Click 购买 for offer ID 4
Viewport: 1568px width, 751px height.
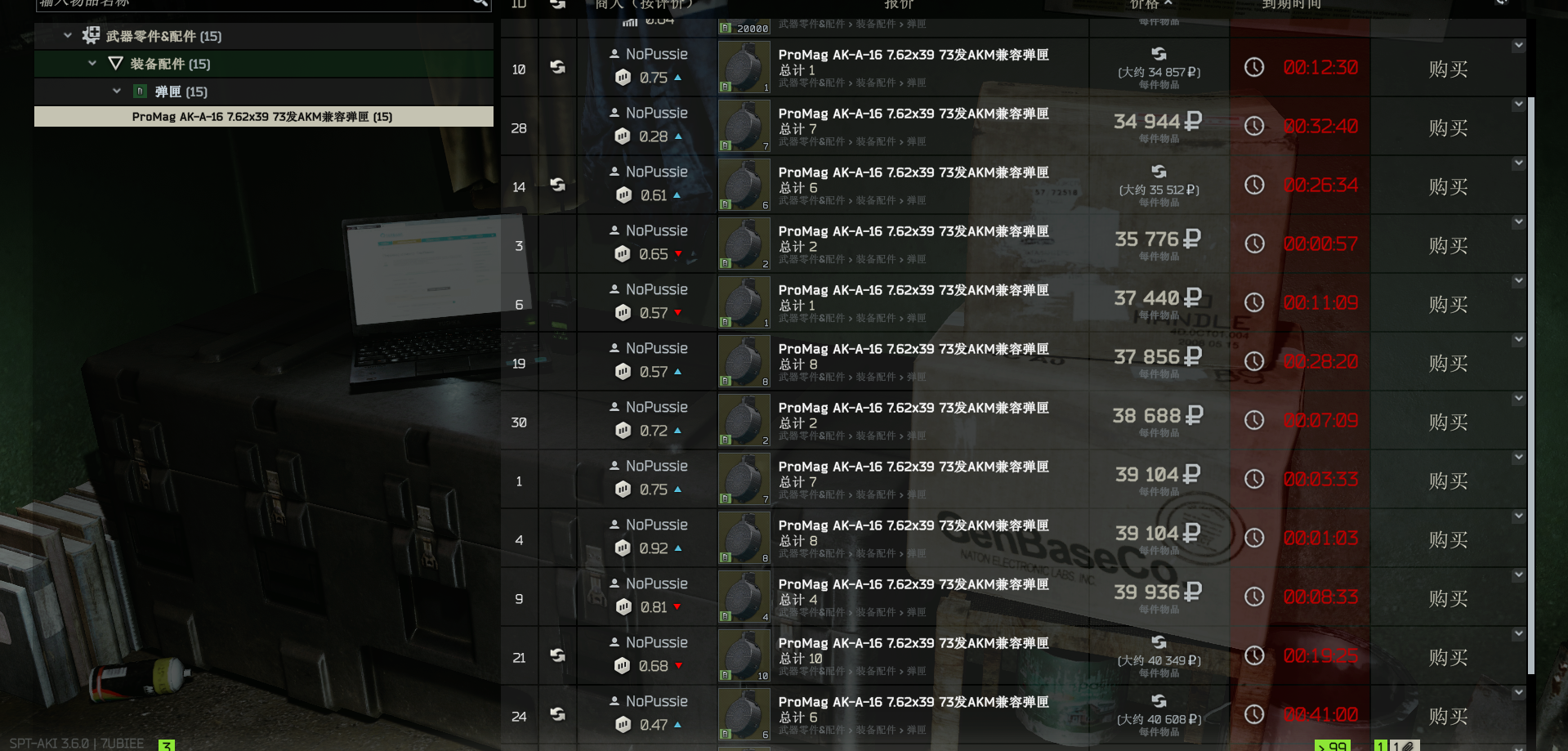pos(1448,539)
